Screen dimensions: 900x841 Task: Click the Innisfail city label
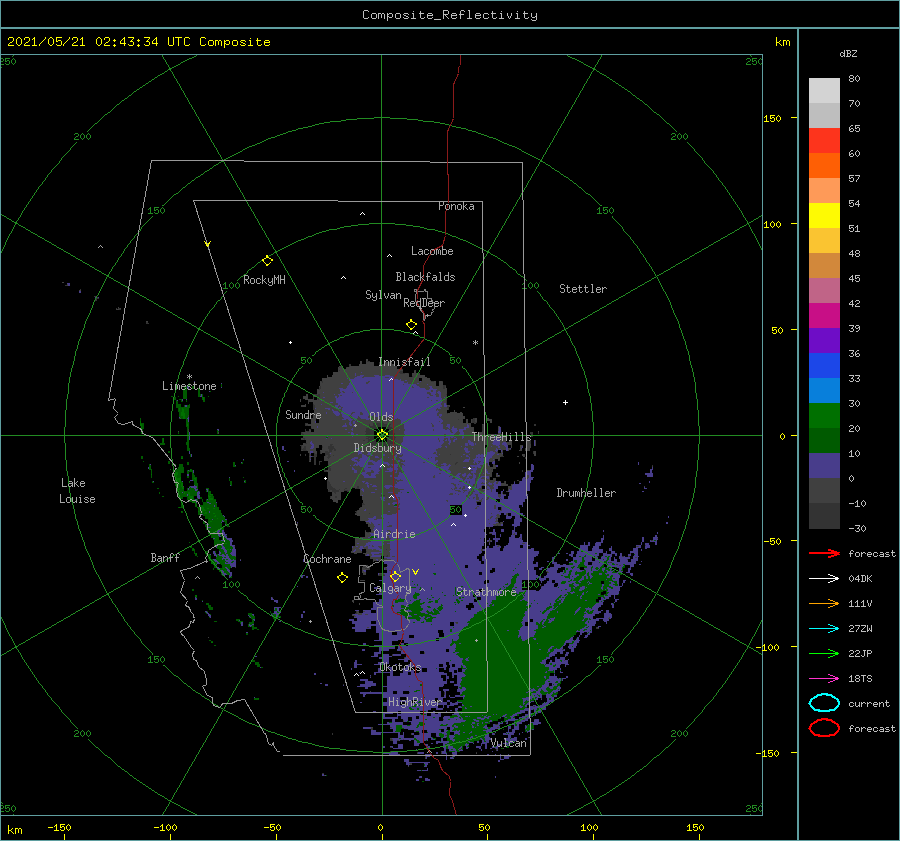point(404,362)
